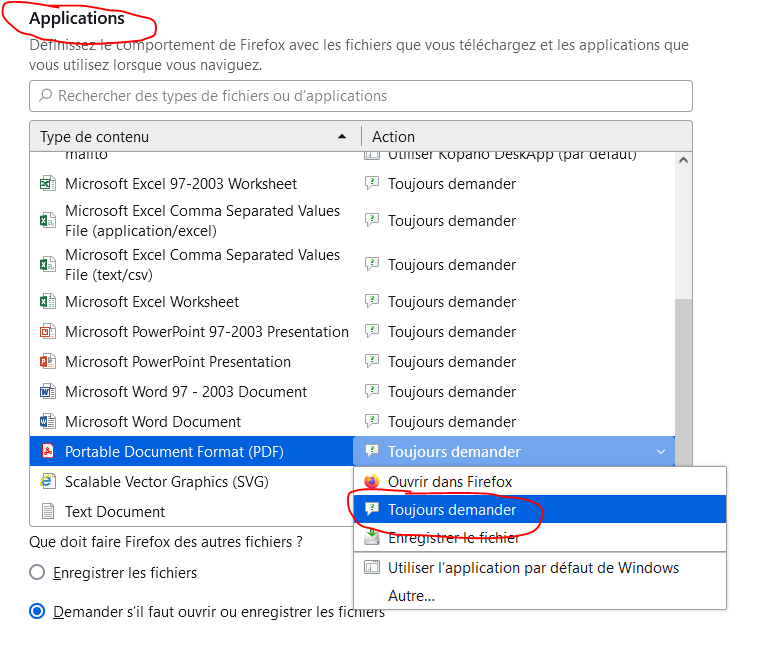The image size is (777, 652).
Task: Click the save-file icon beside Enregistrer le fichier
Action: click(372, 538)
